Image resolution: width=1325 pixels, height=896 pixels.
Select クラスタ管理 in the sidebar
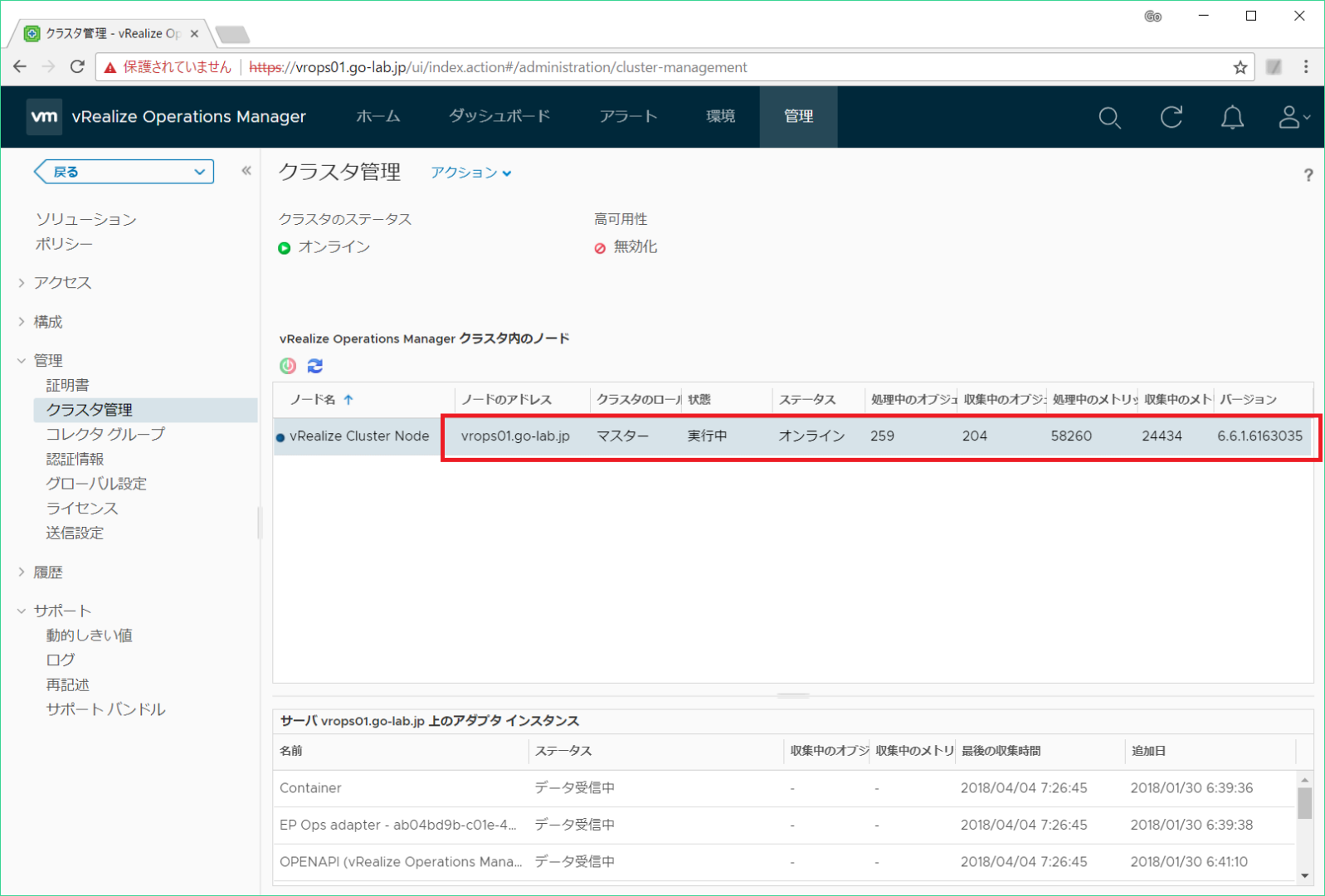click(x=145, y=410)
